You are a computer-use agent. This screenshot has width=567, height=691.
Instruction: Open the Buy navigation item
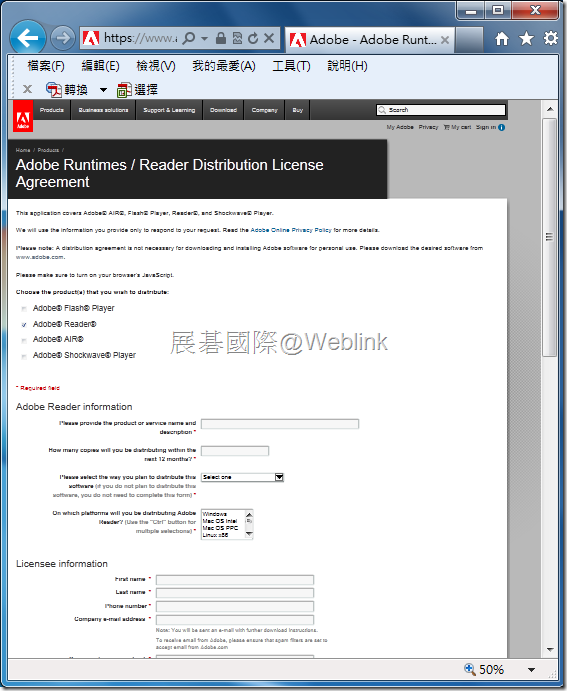point(298,110)
